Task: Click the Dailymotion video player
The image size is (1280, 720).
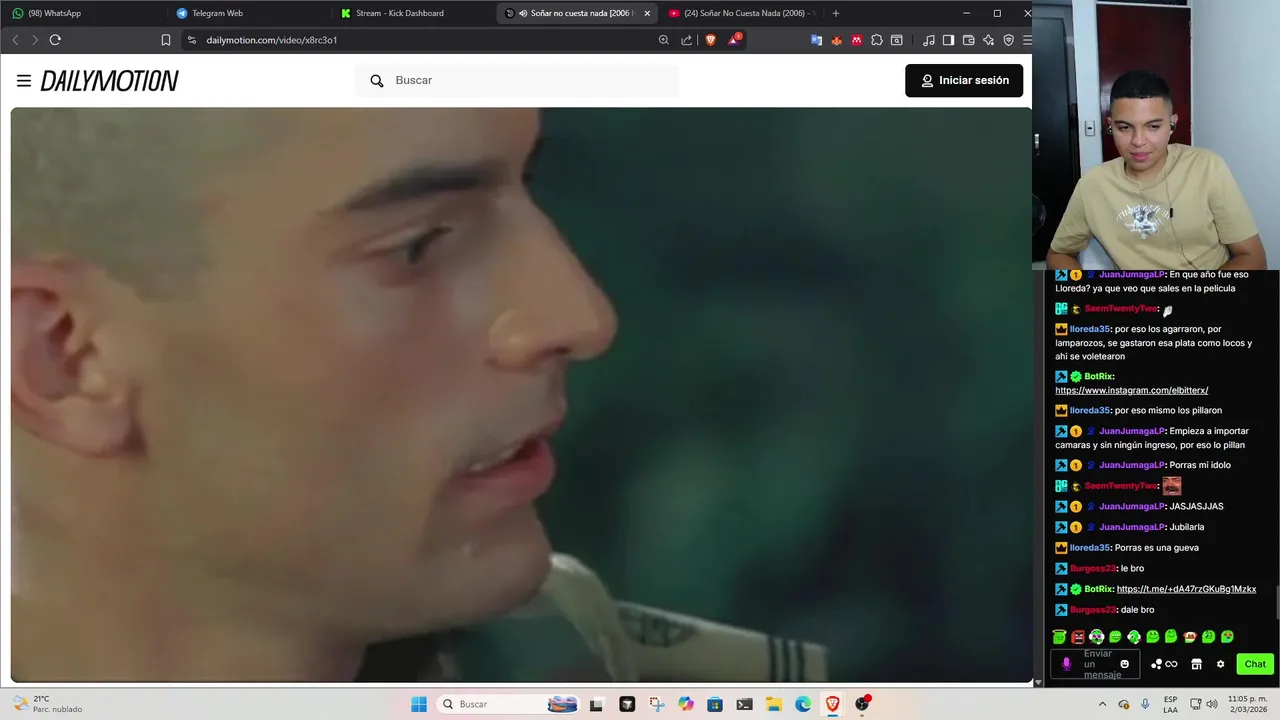Action: tap(521, 395)
